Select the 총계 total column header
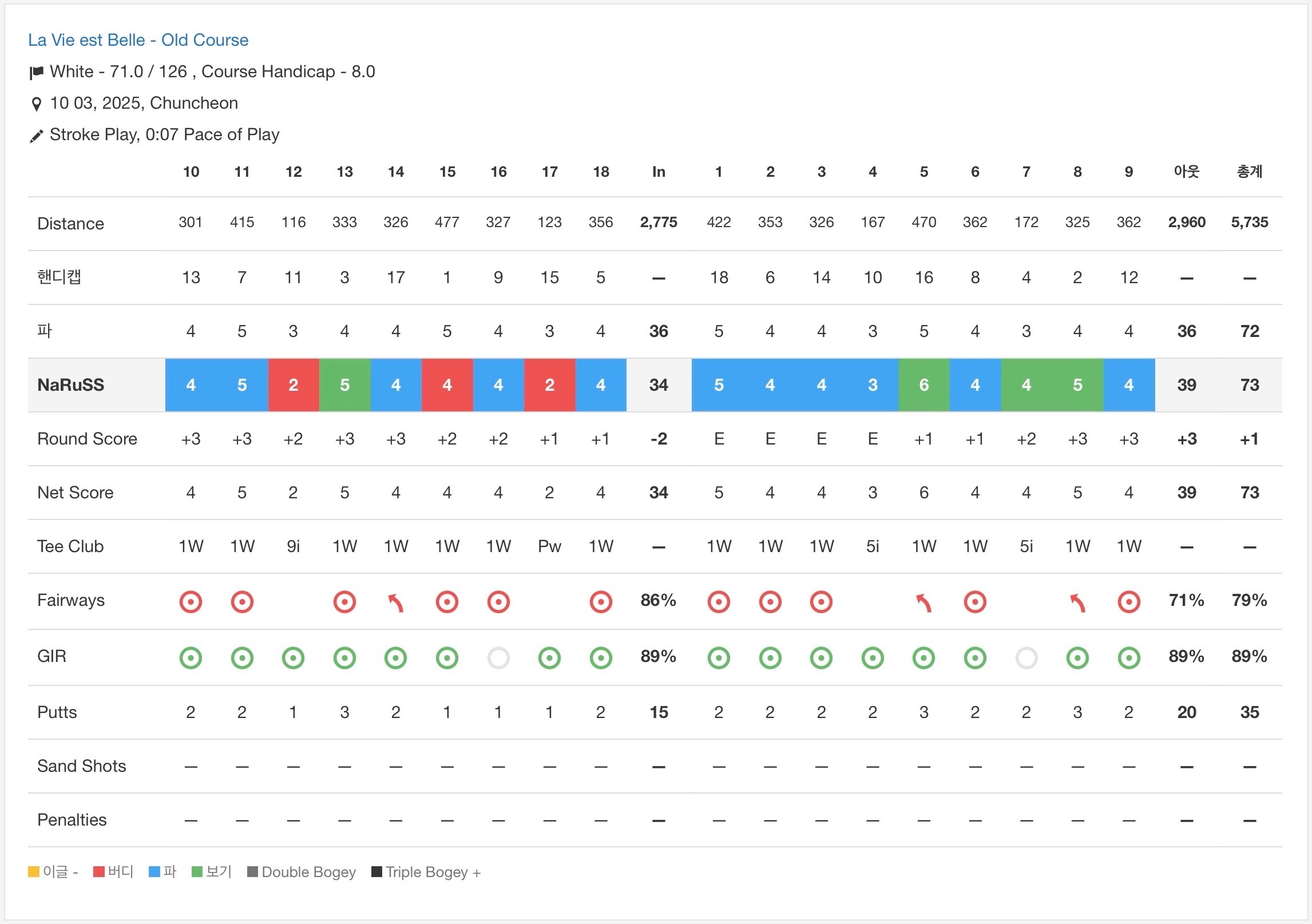 [x=1249, y=172]
